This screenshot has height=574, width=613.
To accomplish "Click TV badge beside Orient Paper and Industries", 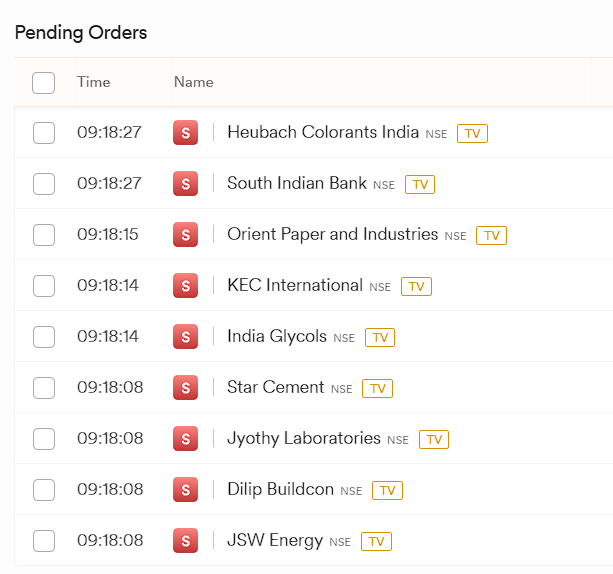I will click(x=491, y=235).
